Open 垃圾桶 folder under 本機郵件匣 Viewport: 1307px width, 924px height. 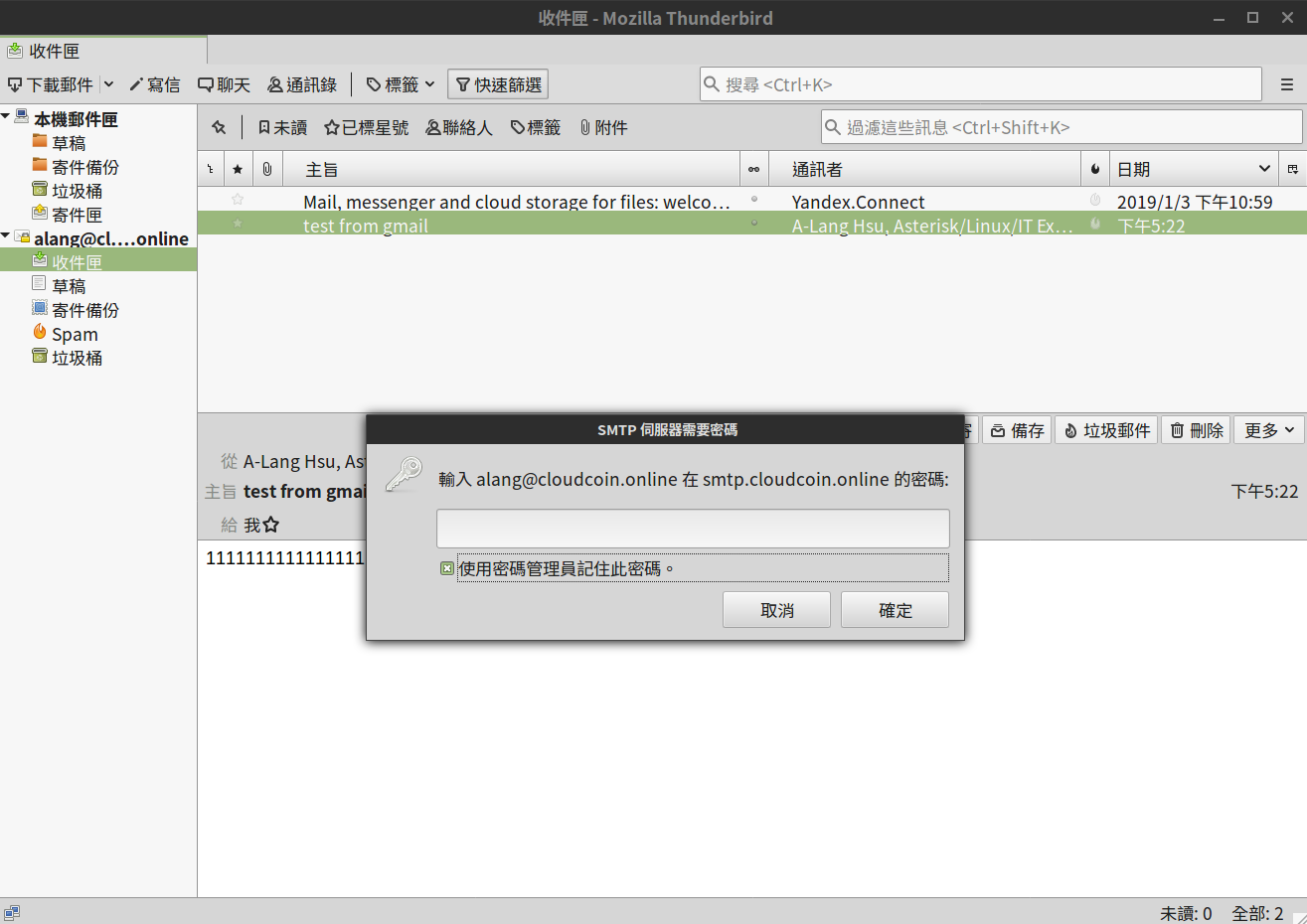68,190
